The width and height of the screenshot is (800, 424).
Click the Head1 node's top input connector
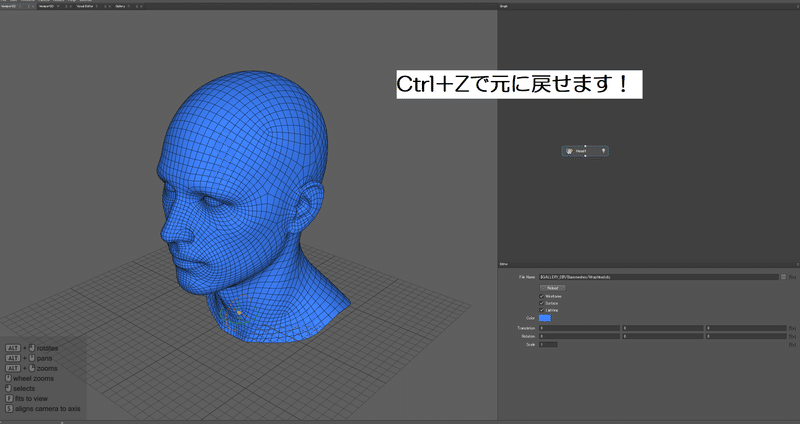(585, 146)
